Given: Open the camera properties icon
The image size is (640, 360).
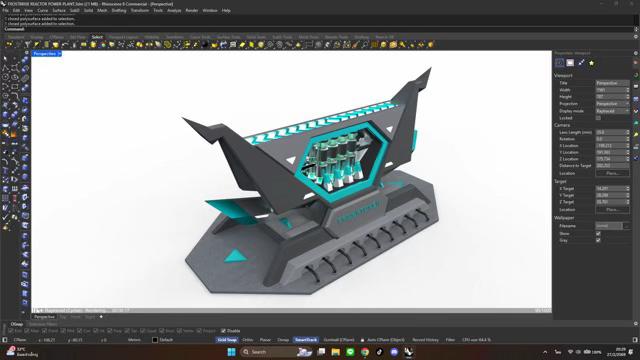Looking at the screenshot, I should 560,62.
